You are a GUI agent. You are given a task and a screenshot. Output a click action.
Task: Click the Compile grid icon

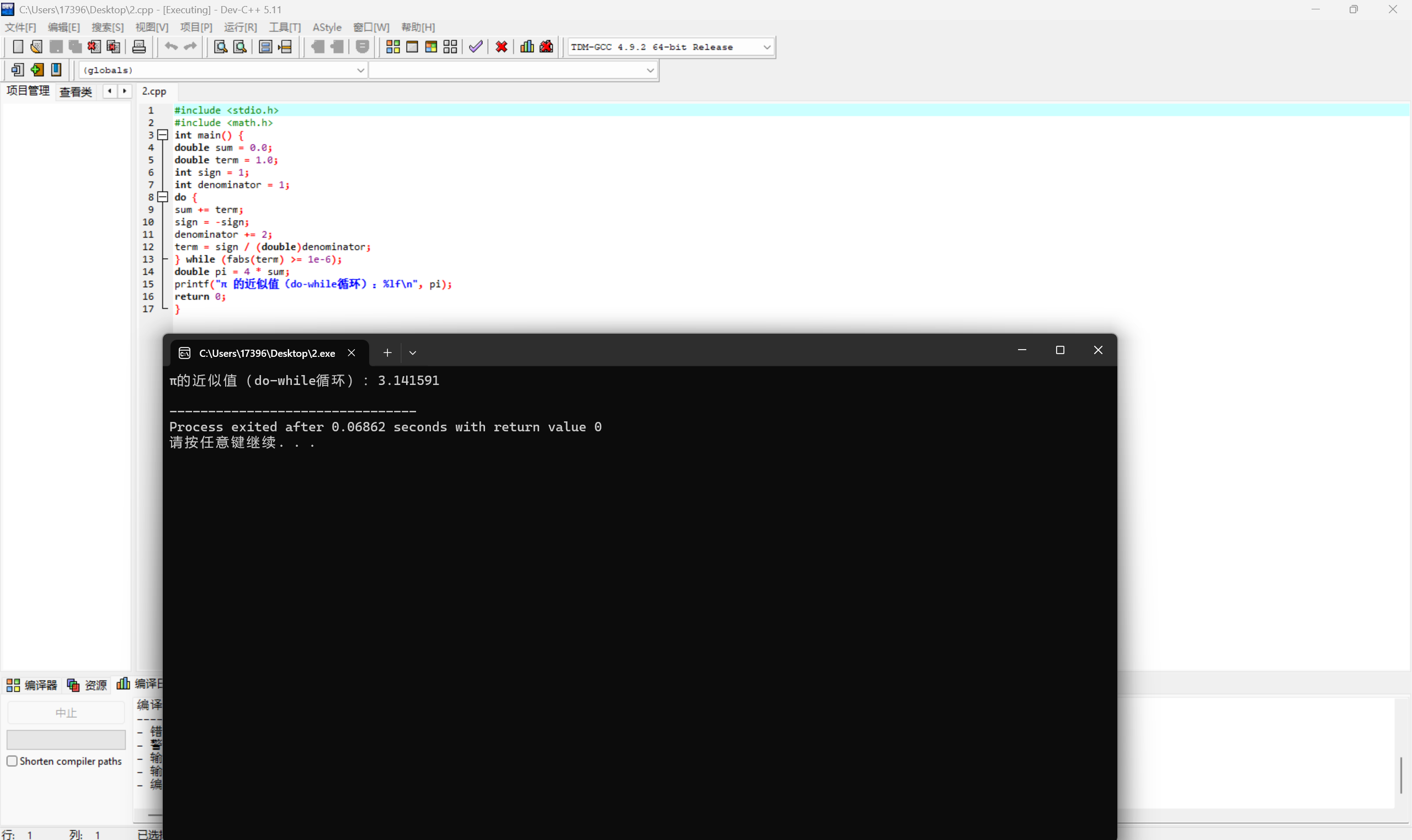(x=392, y=47)
